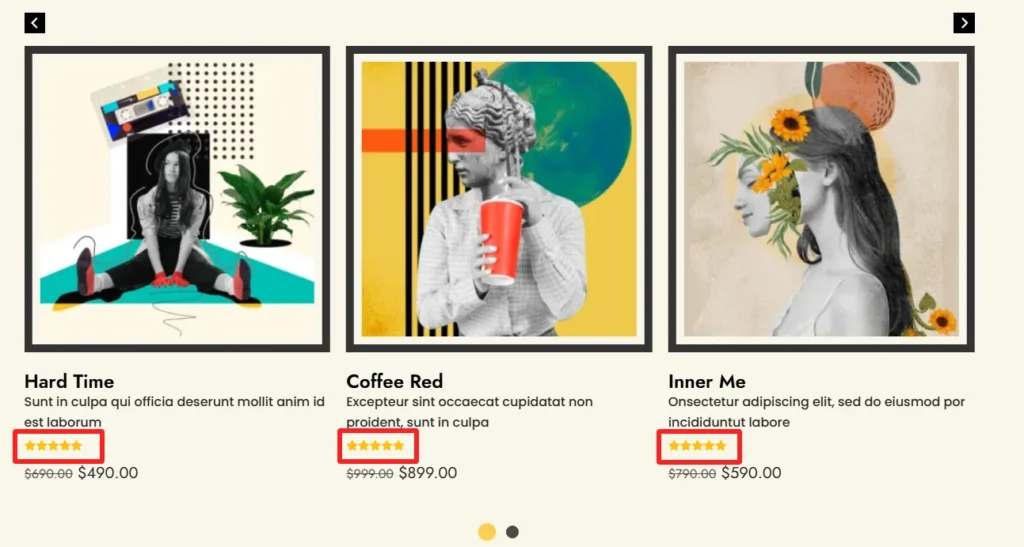Select the second carousel pagination dot
Viewport: 1024px width, 547px height.
tap(513, 532)
